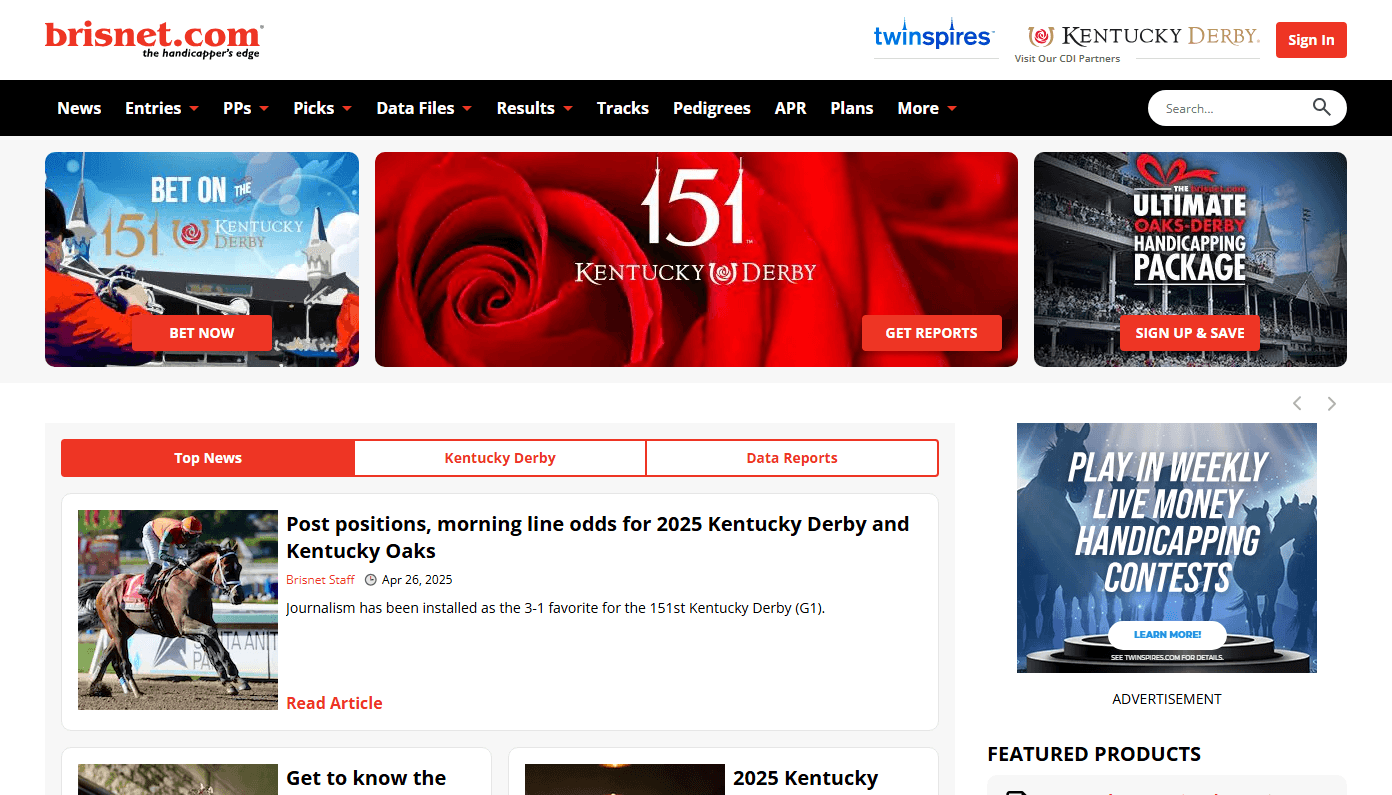Open the weekly handicapping contests advertisement
Viewport: 1392px width, 795px height.
pos(1167,548)
